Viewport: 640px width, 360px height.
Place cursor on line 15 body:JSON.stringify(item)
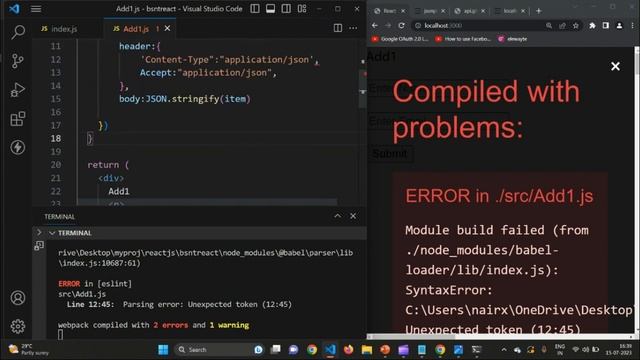coord(184,99)
